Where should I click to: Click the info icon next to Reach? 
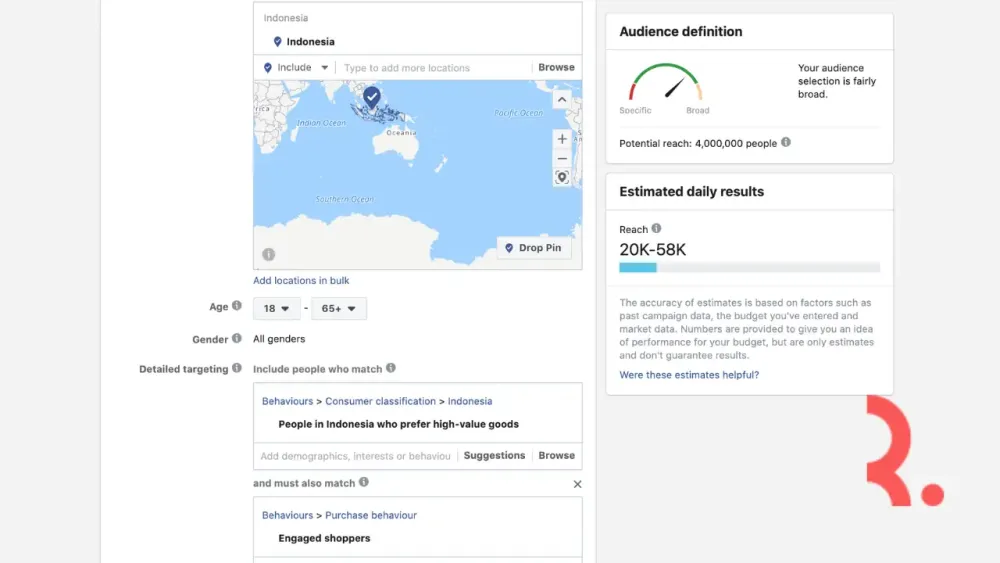pyautogui.click(x=656, y=228)
